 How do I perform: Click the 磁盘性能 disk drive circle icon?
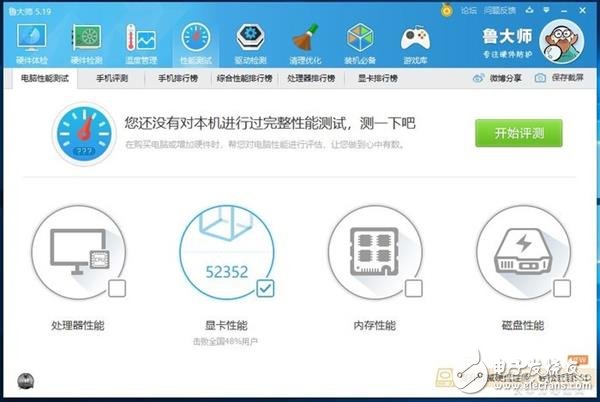click(x=524, y=252)
